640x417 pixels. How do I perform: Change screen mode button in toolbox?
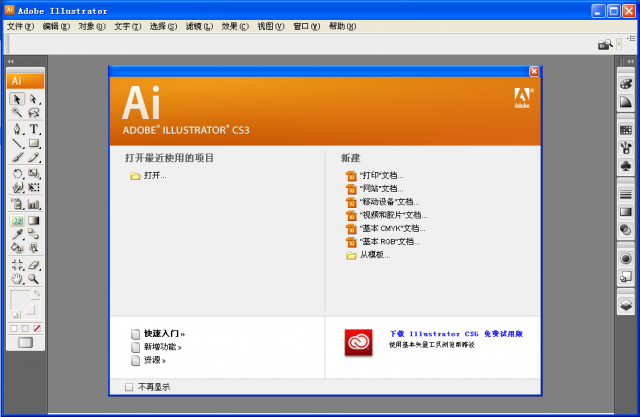(x=25, y=343)
